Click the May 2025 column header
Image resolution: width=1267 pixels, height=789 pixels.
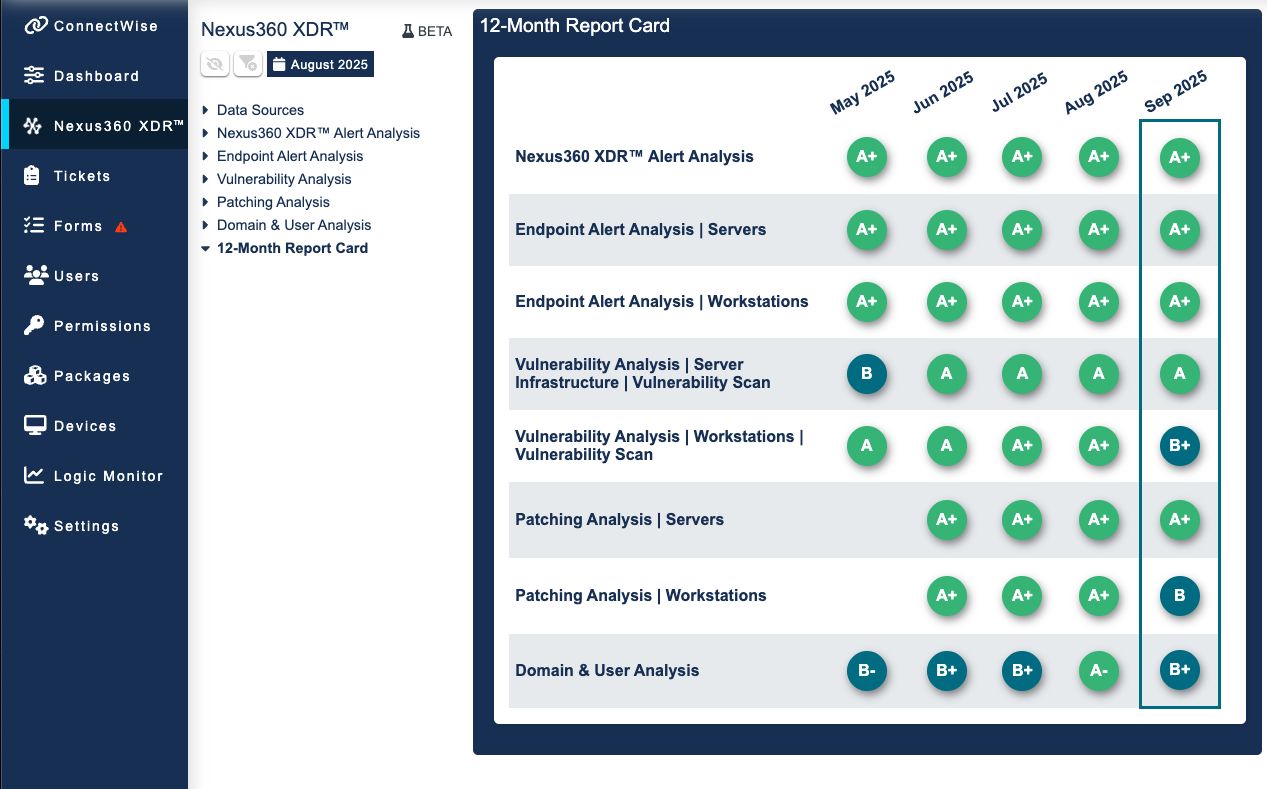point(862,93)
